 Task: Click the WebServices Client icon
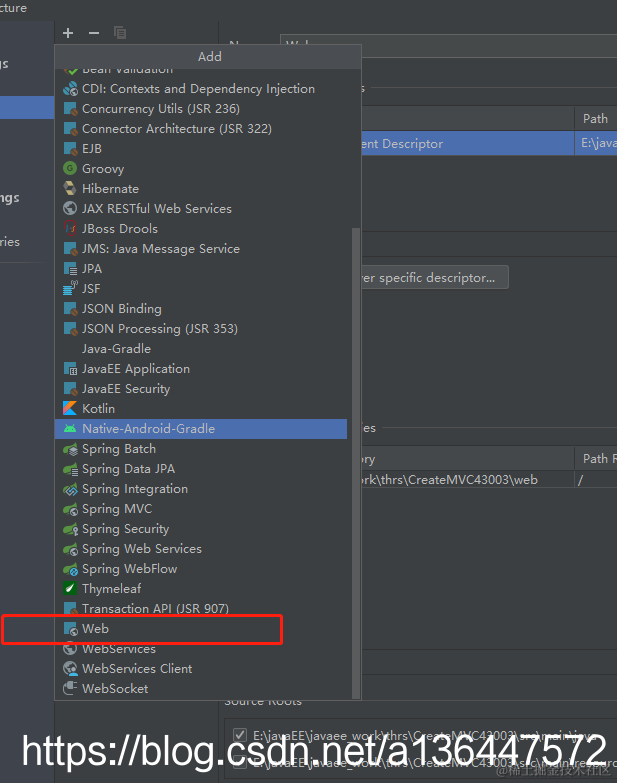70,669
